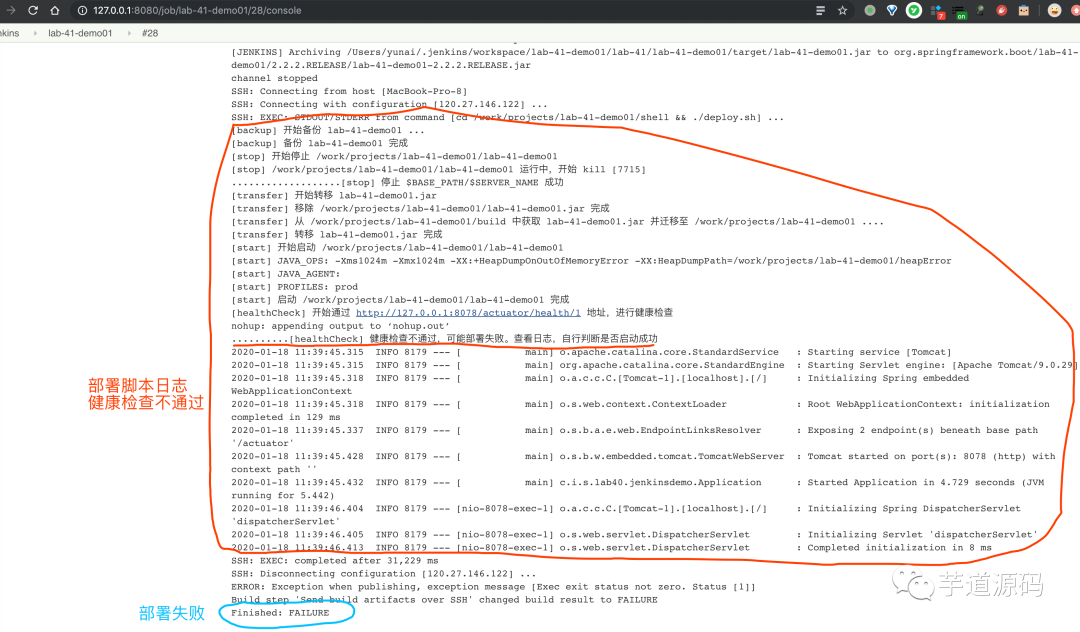Open the blue diamond extension
Viewport: 1080px width, 632px height.
pyautogui.click(x=891, y=10)
